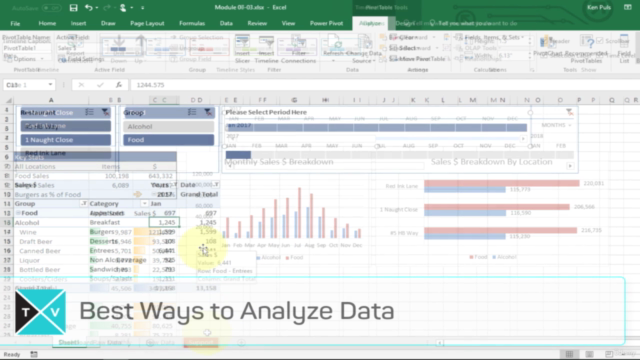Click Group Field
The height and width of the screenshot is (360, 640).
[191, 59]
